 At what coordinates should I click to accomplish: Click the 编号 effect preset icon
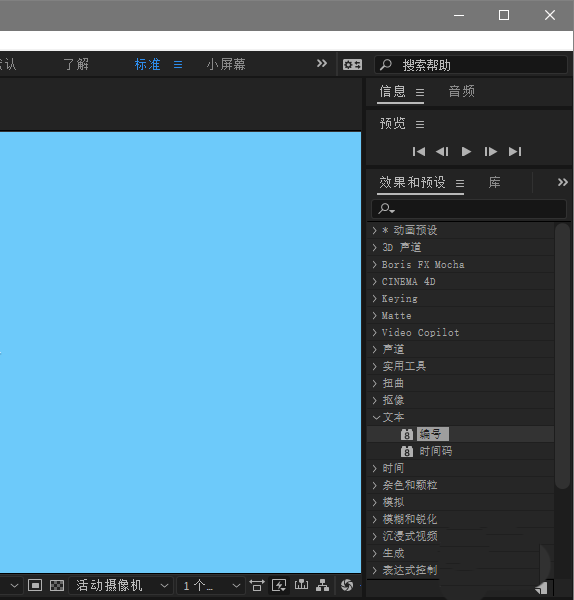[x=407, y=434]
